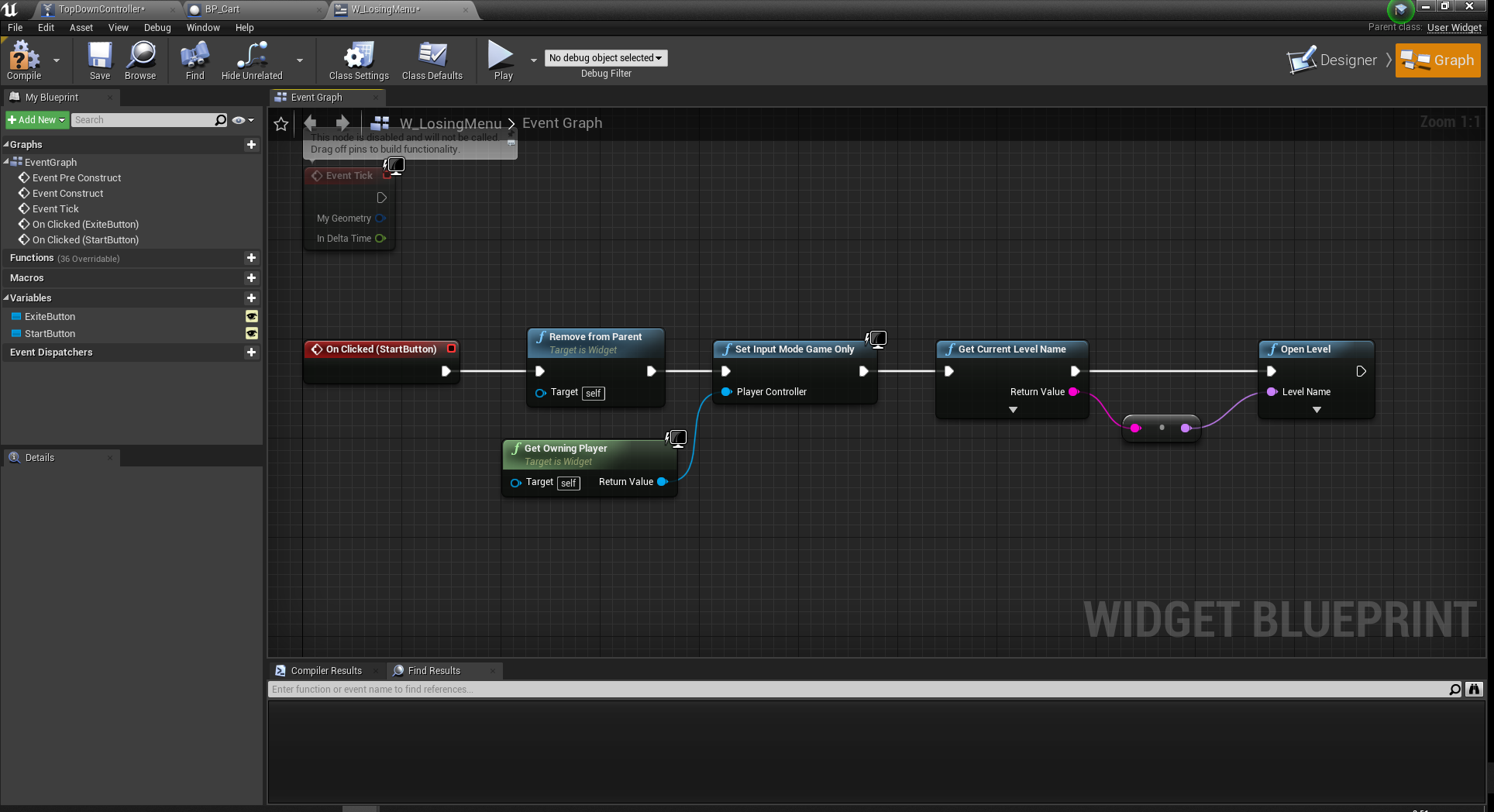Viewport: 1494px width, 812px height.
Task: Open the User Widget parent class link
Action: click(1454, 28)
